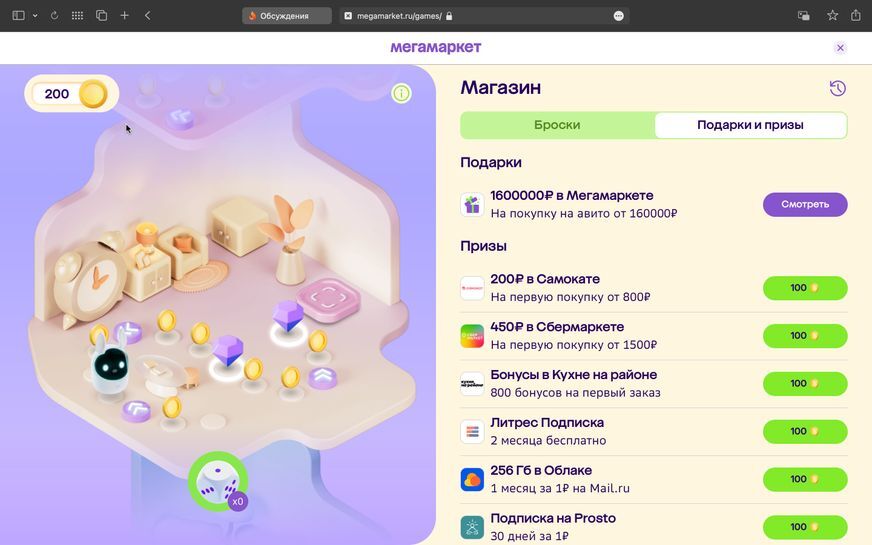Screen dimensions: 872x545
Task: Click the Prosto app icon
Action: pos(472,527)
